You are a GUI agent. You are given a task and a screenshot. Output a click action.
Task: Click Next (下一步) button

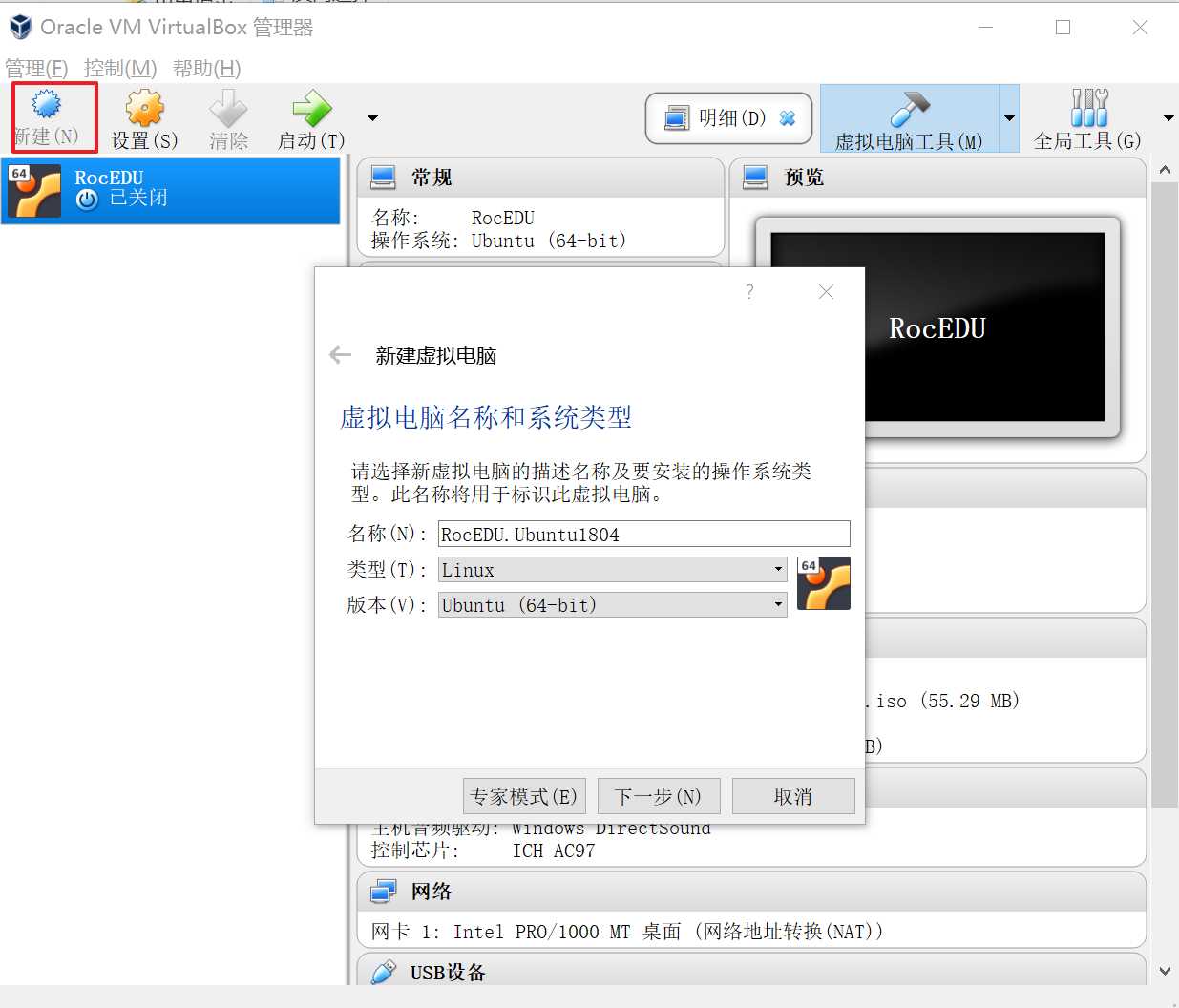click(659, 796)
